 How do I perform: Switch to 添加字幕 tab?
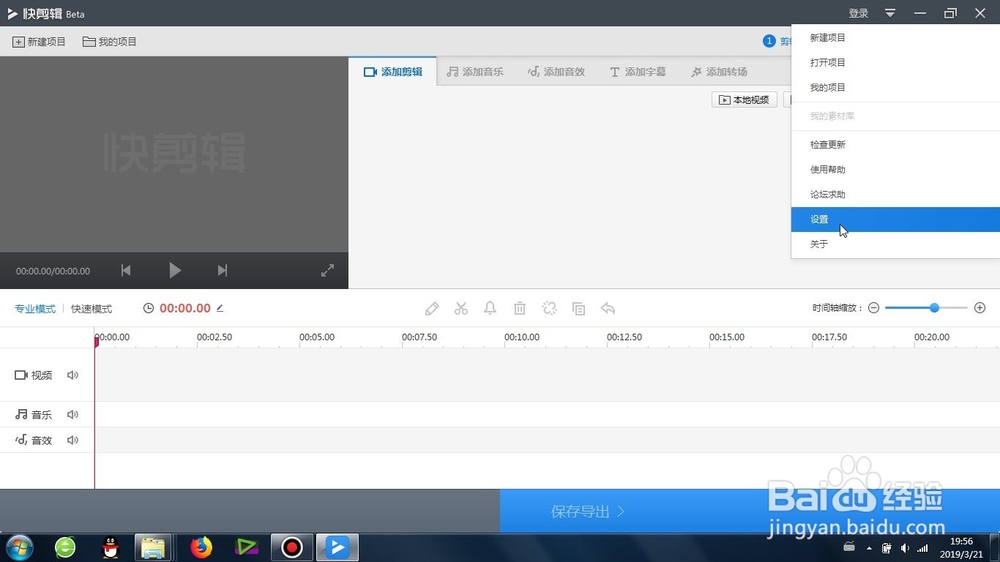pos(638,71)
